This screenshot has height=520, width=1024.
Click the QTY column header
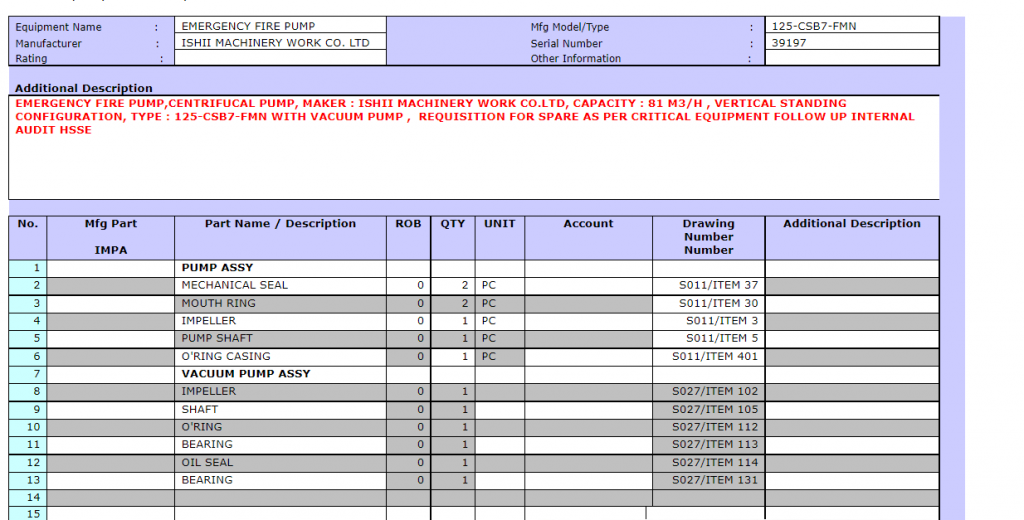click(453, 224)
